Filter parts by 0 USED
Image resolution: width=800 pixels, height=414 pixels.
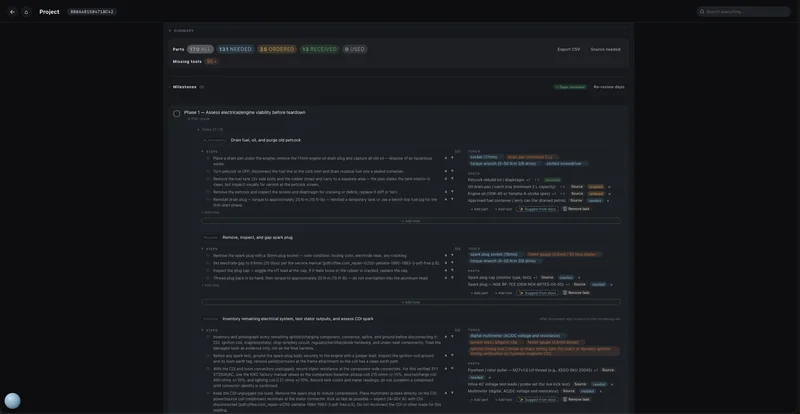[x=355, y=49]
